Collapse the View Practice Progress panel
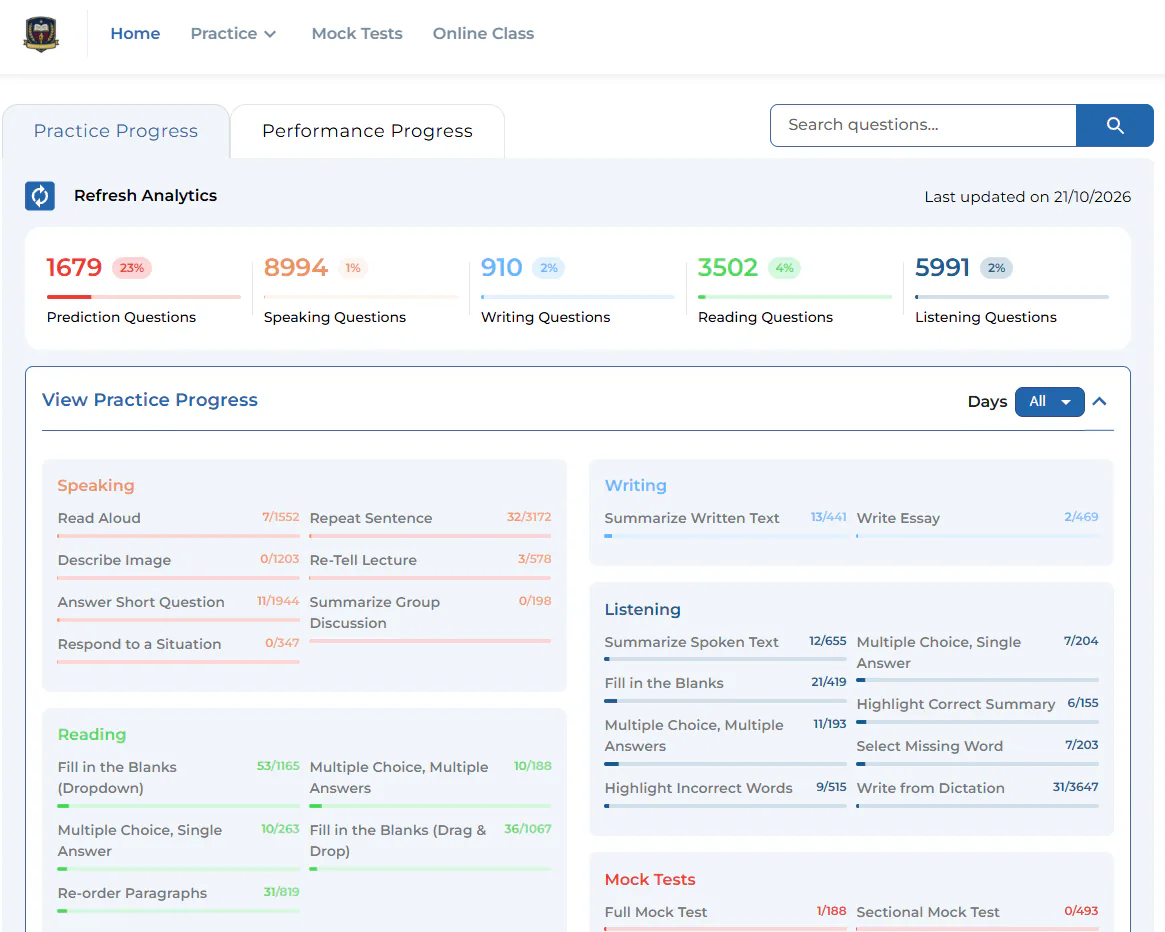Image resolution: width=1165 pixels, height=932 pixels. tap(1100, 401)
